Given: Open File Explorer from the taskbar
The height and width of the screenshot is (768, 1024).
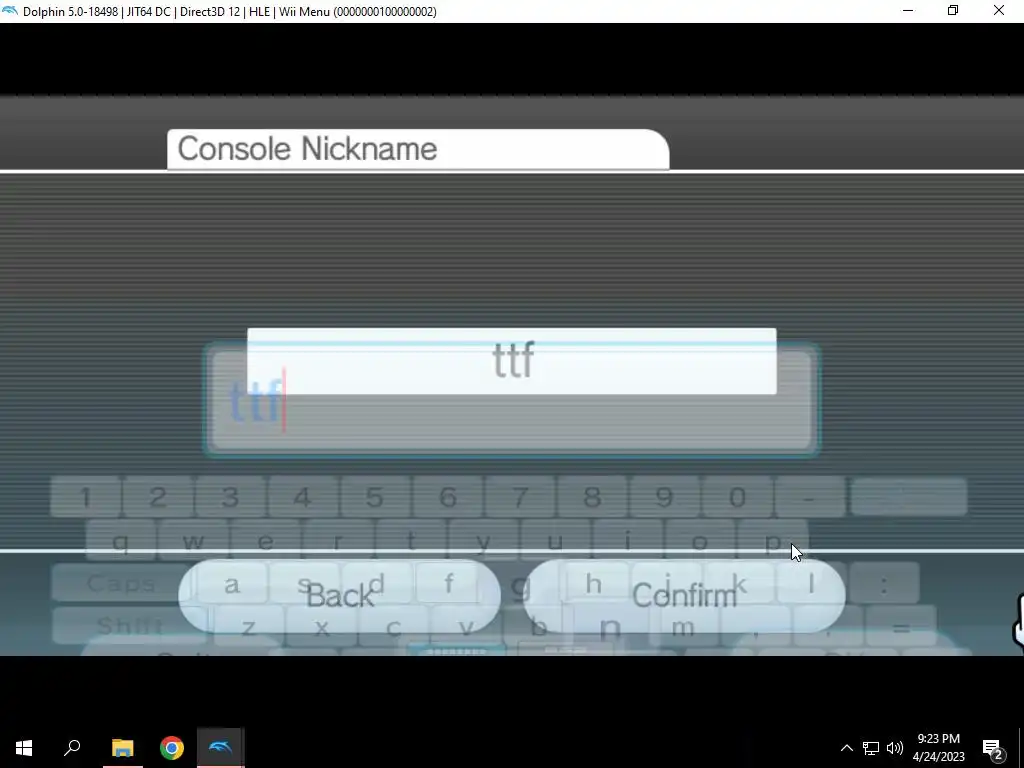Looking at the screenshot, I should point(122,748).
